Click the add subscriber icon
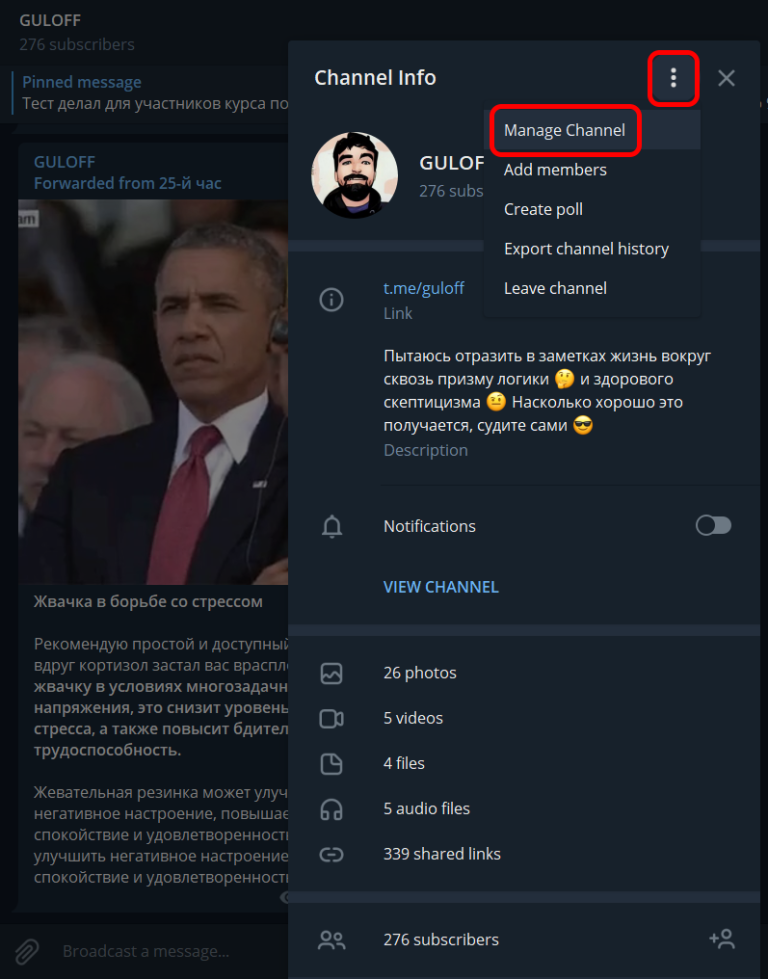This screenshot has height=979, width=768. point(722,938)
